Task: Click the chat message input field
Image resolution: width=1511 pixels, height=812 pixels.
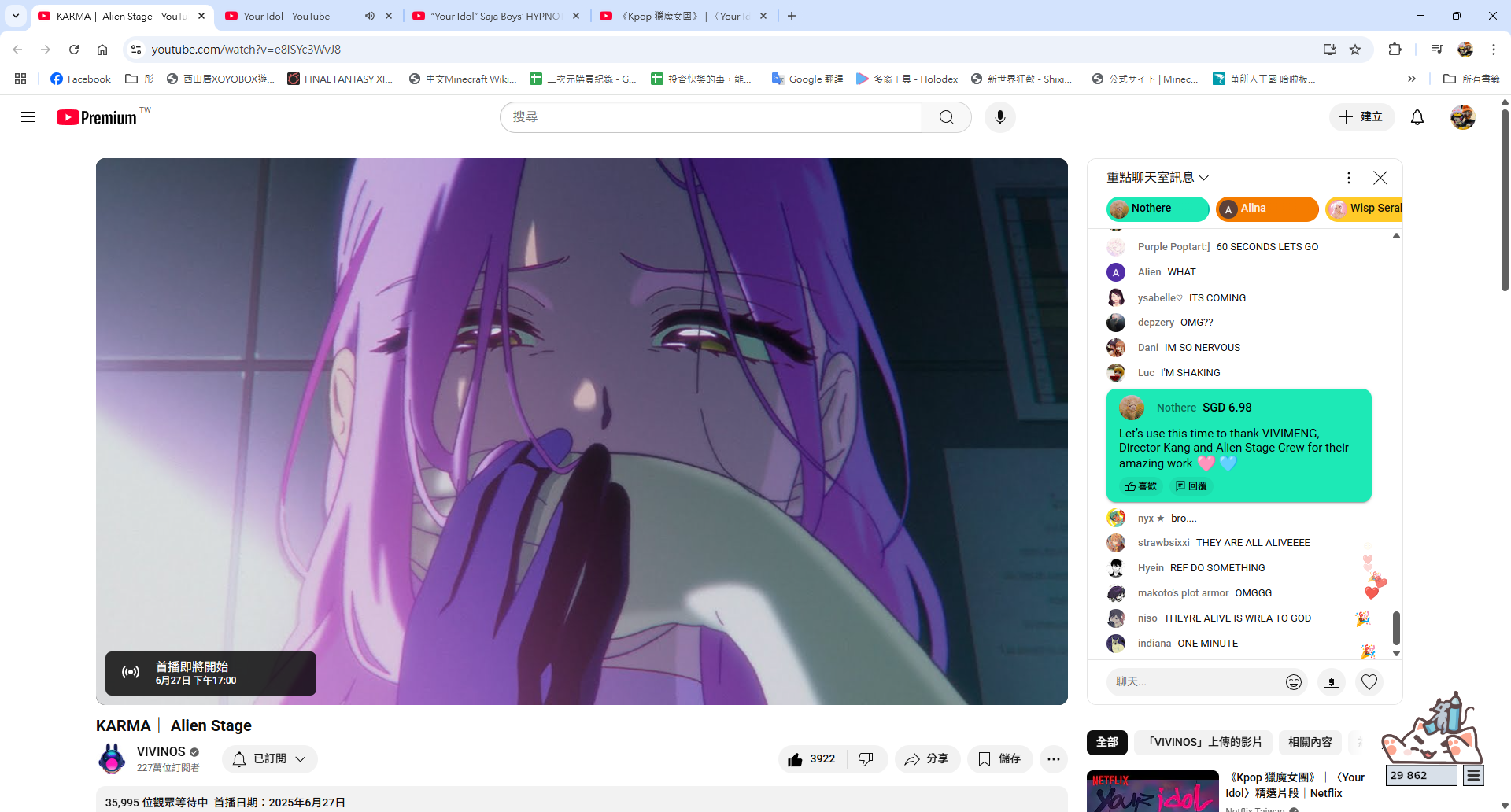Action: (1195, 682)
